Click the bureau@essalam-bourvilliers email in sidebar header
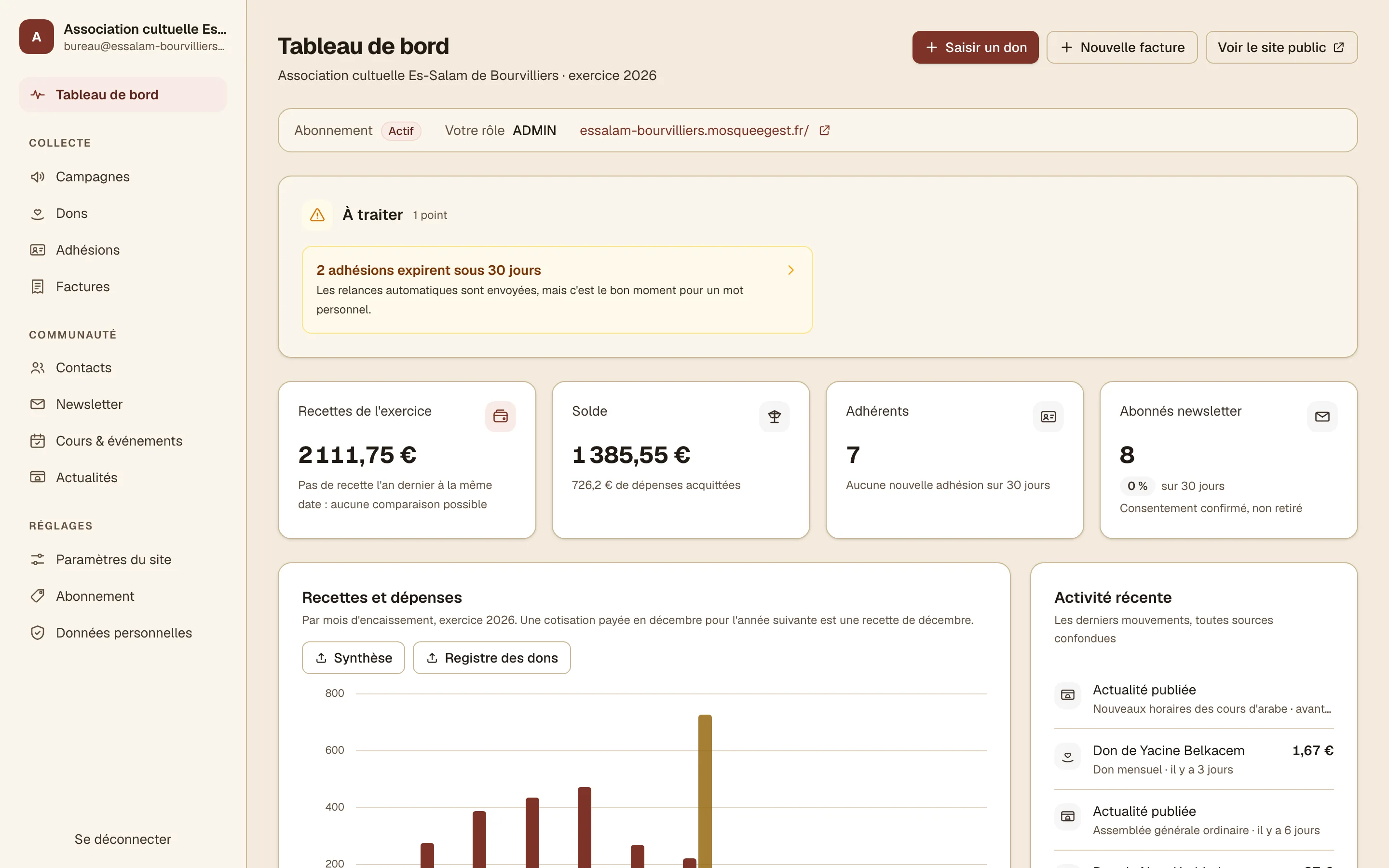 (144, 46)
